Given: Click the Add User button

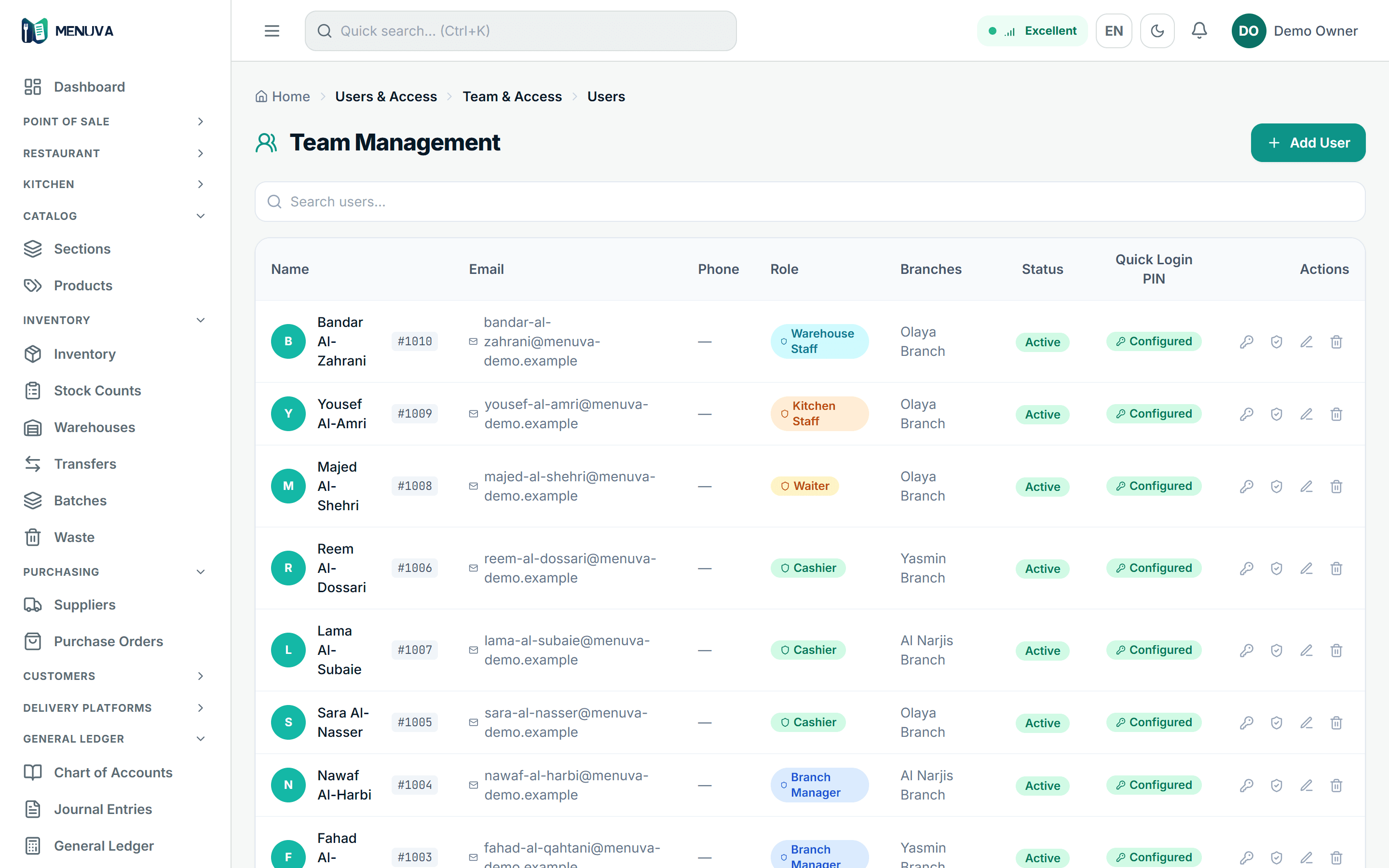Looking at the screenshot, I should (x=1308, y=143).
